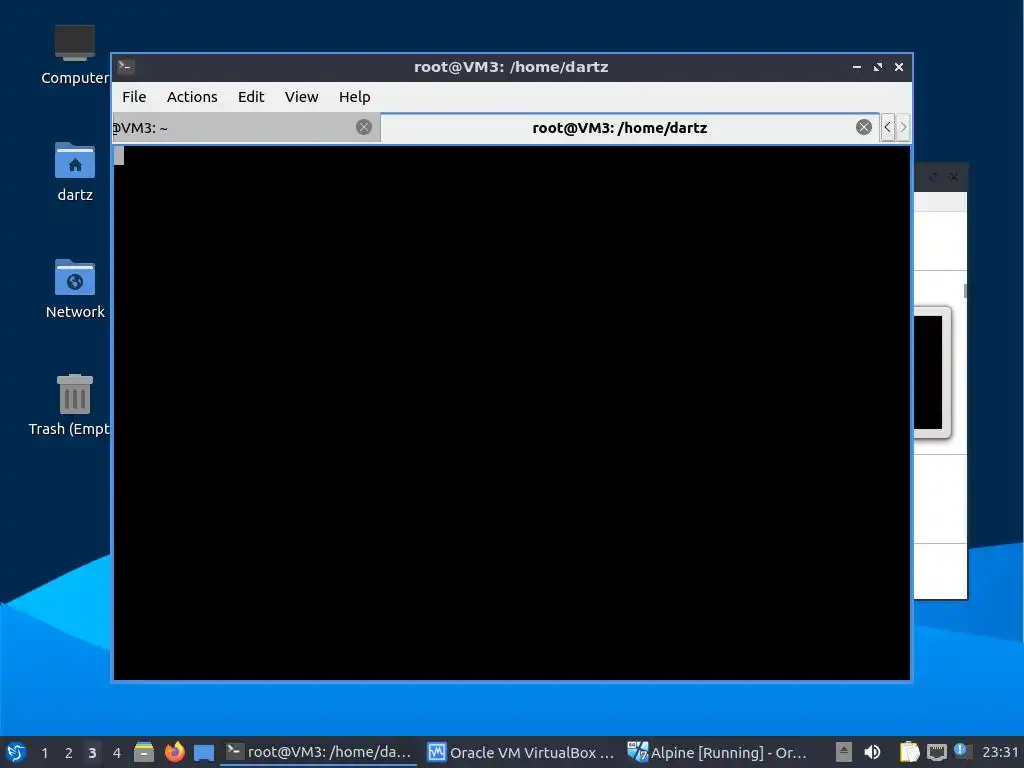The image size is (1024, 768).
Task: Switch to workspace 4
Action: coord(116,753)
